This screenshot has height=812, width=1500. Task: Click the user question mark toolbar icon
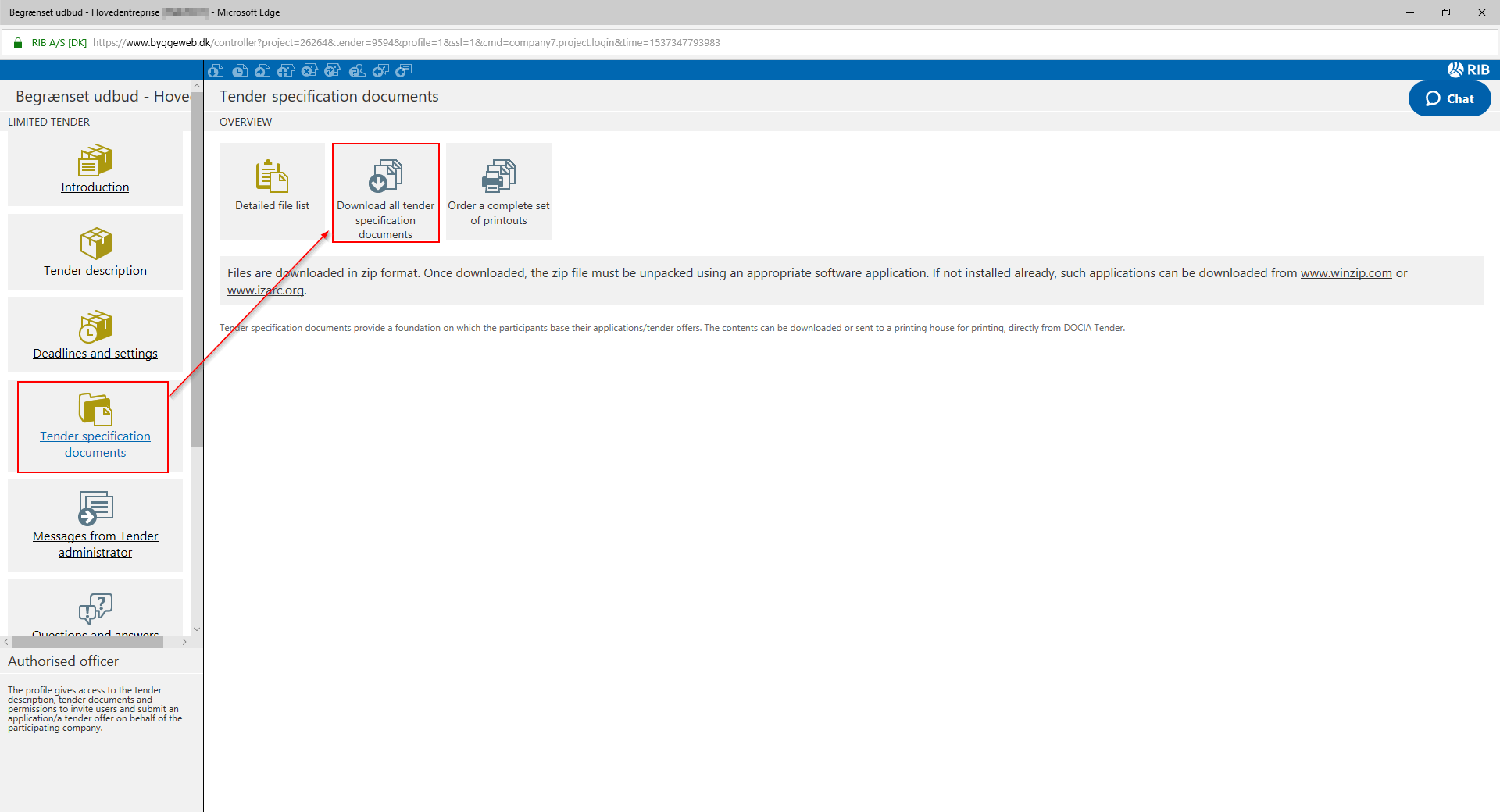coord(357,71)
